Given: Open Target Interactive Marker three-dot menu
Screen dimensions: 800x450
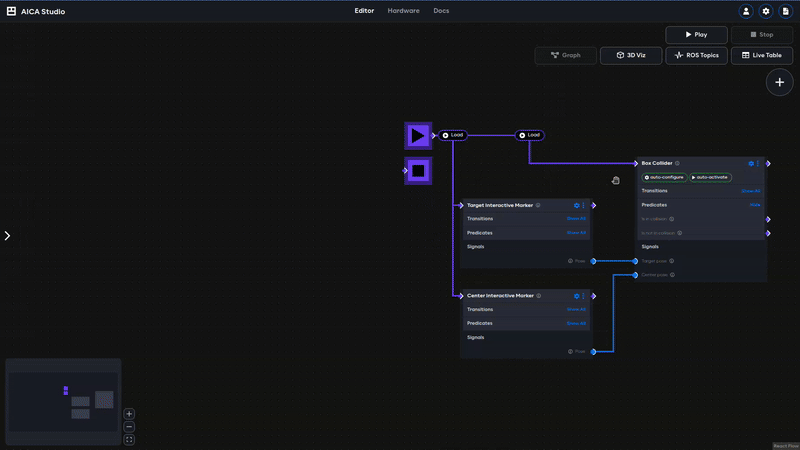Looking at the screenshot, I should [x=583, y=206].
